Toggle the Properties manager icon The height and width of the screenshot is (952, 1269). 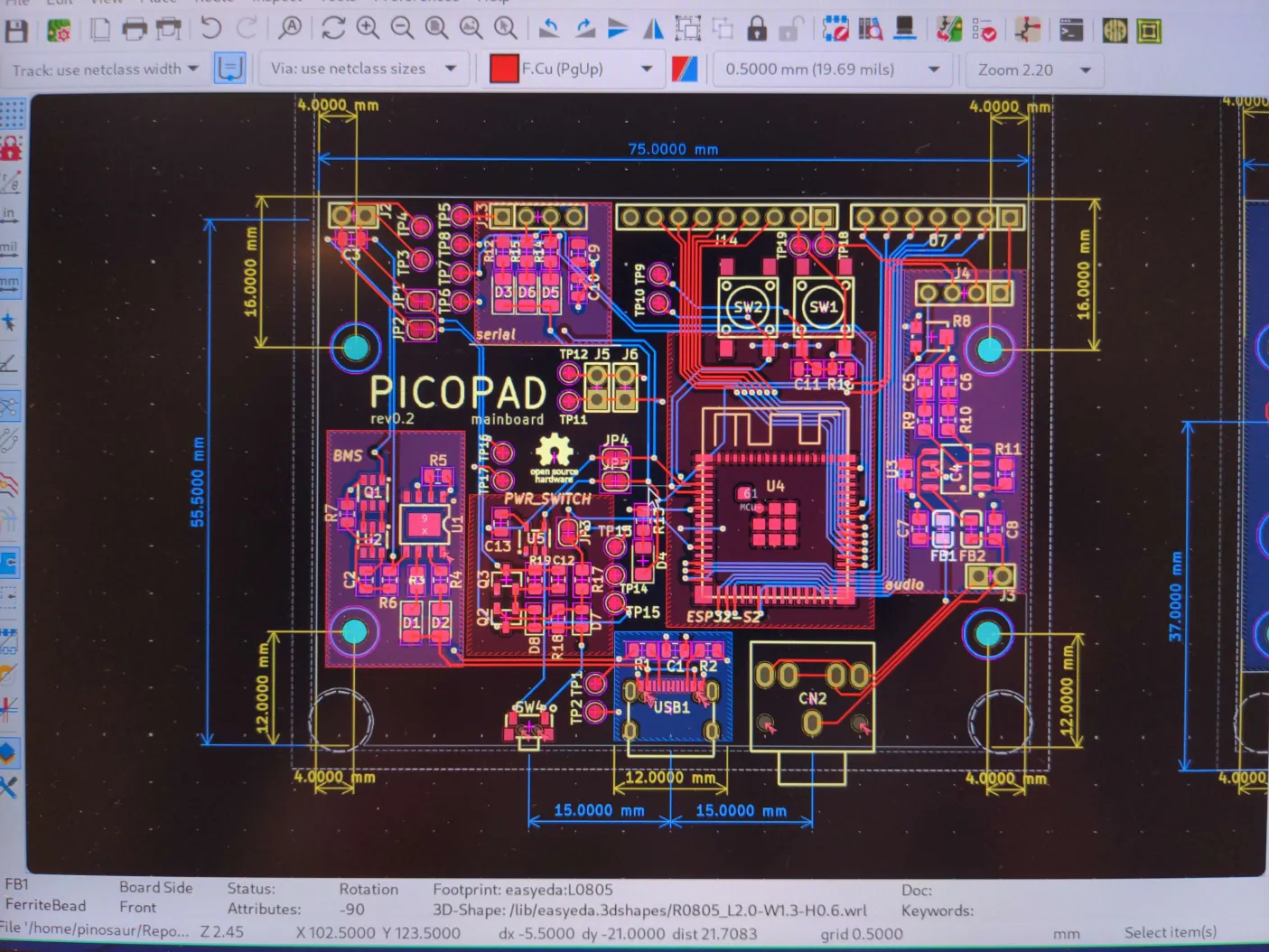click(x=7, y=788)
